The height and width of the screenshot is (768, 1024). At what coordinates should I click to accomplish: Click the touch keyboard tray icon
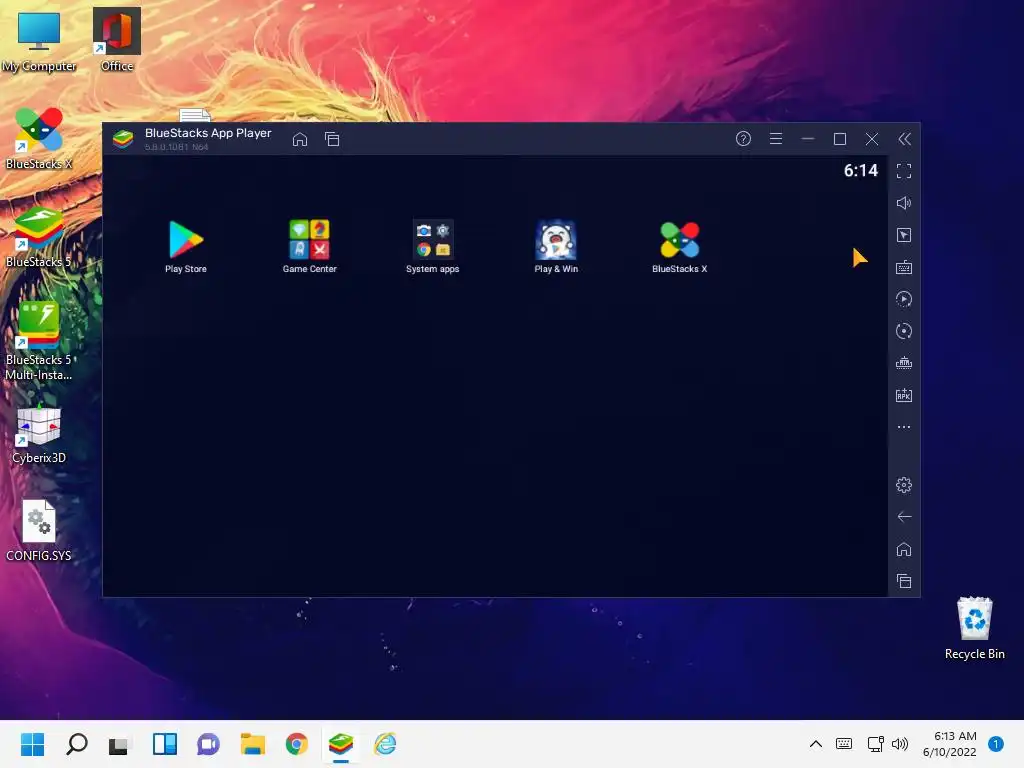click(844, 744)
